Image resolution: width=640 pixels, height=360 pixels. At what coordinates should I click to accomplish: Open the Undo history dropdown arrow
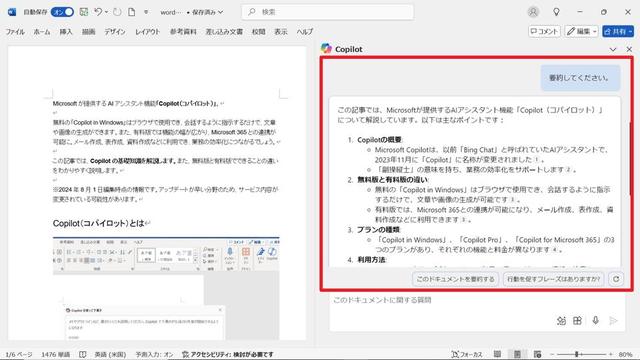pos(107,12)
